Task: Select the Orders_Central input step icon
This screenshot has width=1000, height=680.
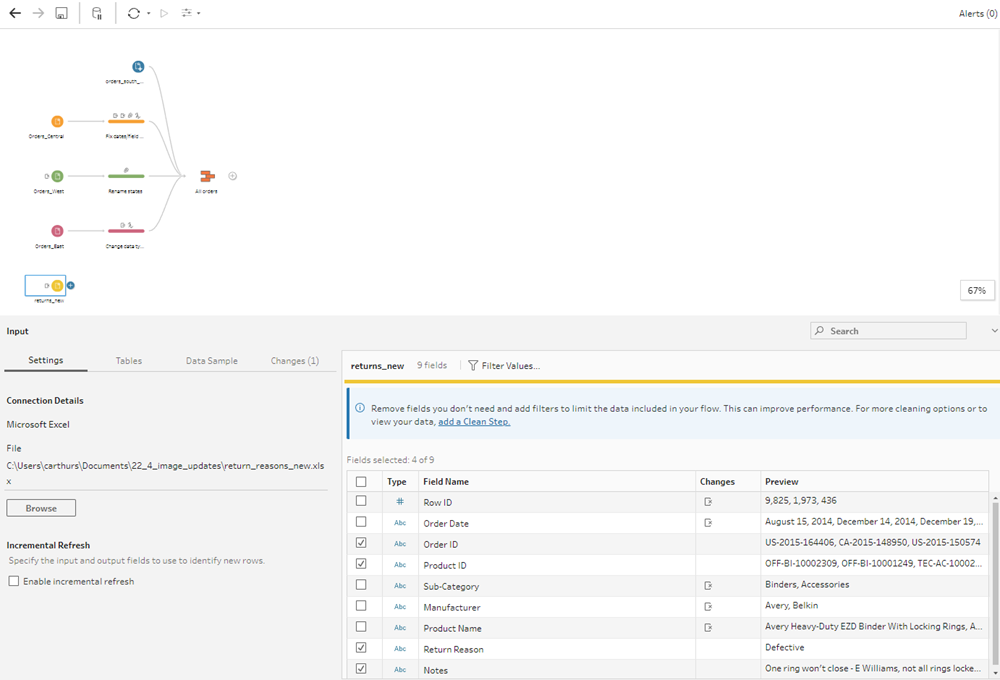Action: tap(57, 121)
